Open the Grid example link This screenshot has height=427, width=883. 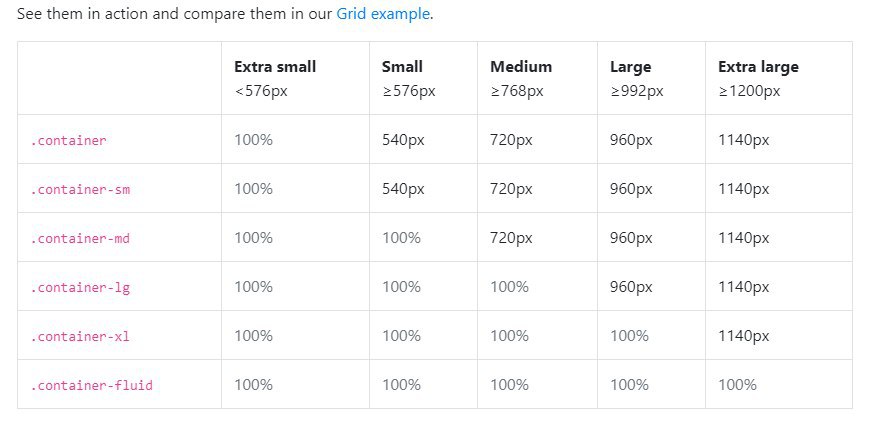pos(383,15)
